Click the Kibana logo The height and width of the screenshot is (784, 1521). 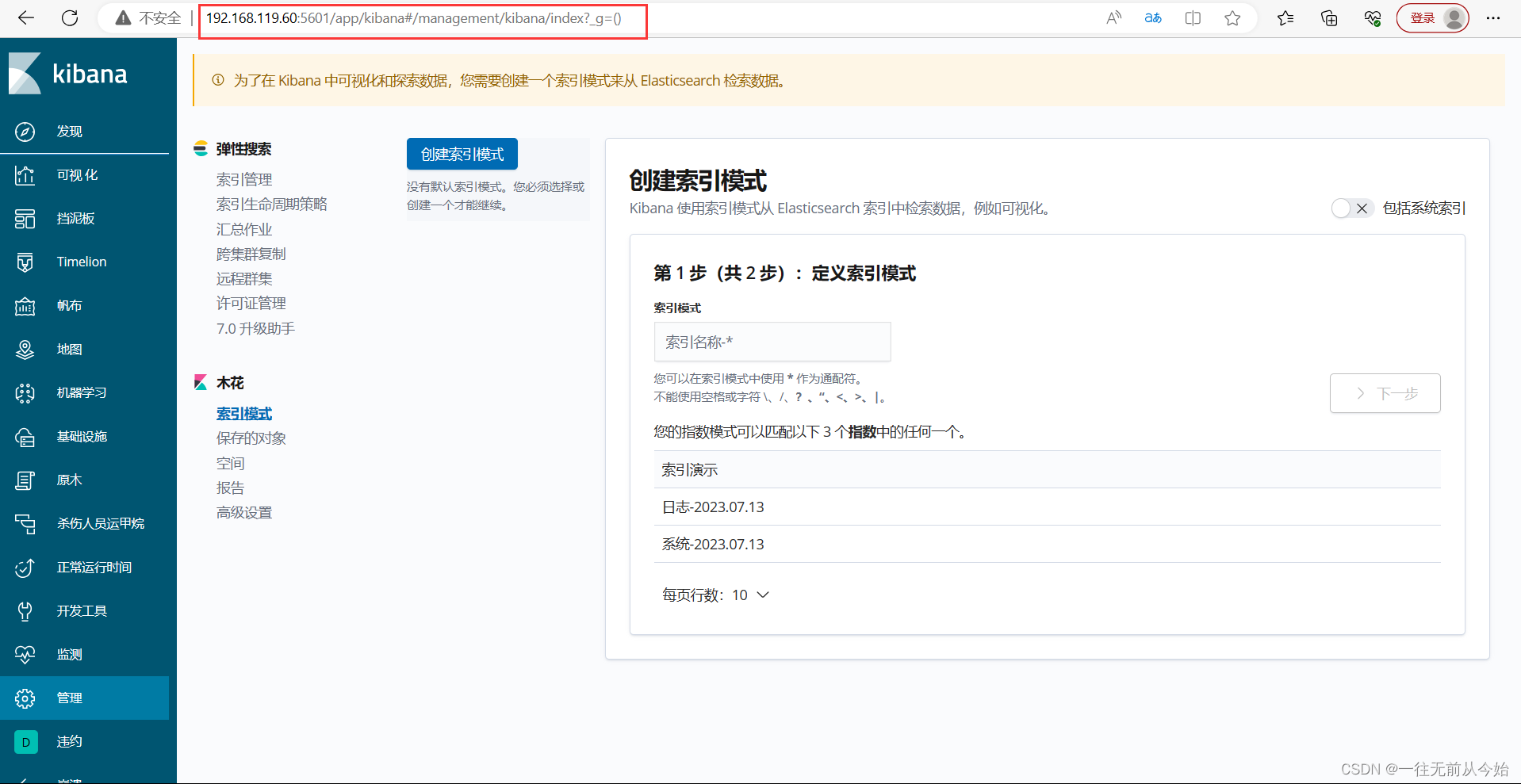tap(68, 74)
